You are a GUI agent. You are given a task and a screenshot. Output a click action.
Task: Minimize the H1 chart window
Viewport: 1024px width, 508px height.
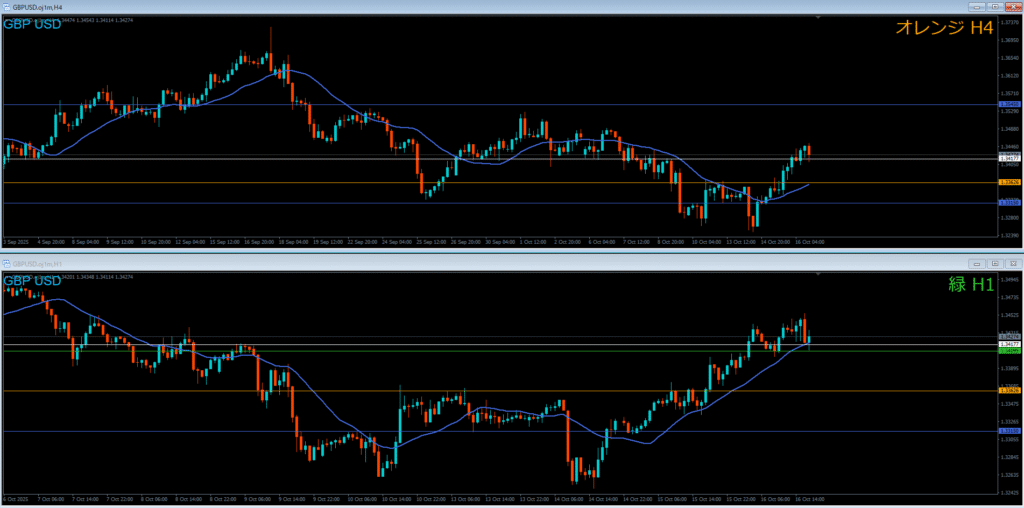[978, 264]
